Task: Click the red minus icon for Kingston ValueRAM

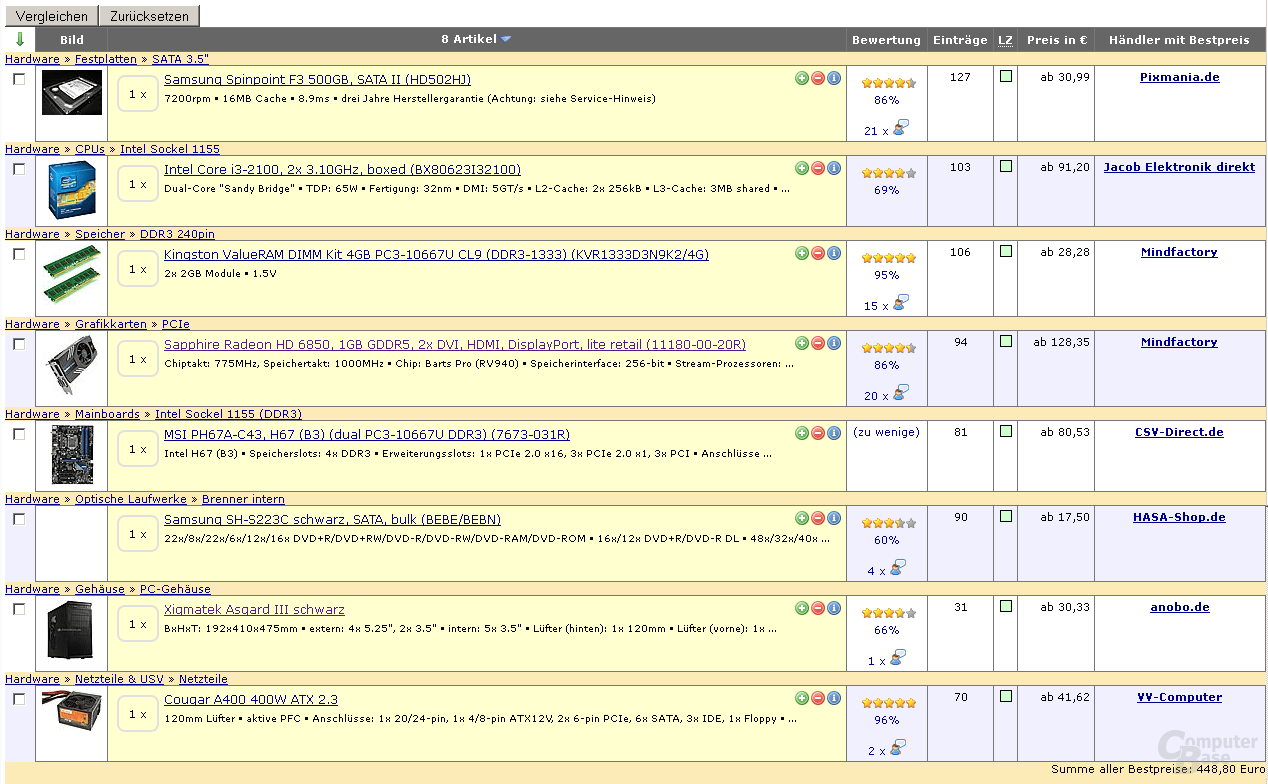Action: (x=818, y=253)
